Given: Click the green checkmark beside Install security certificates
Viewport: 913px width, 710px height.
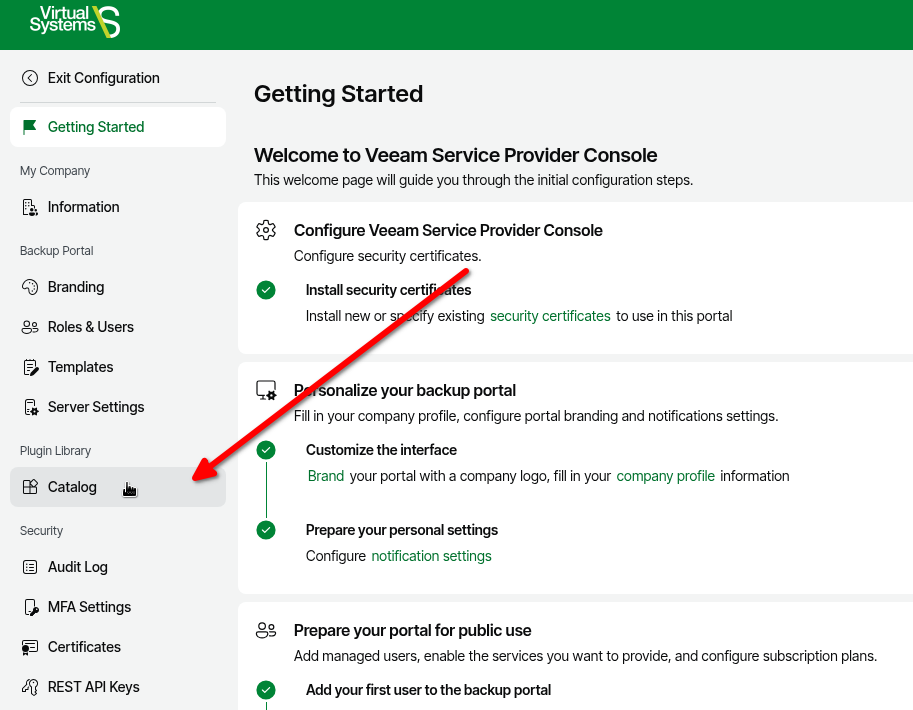Looking at the screenshot, I should click(266, 290).
